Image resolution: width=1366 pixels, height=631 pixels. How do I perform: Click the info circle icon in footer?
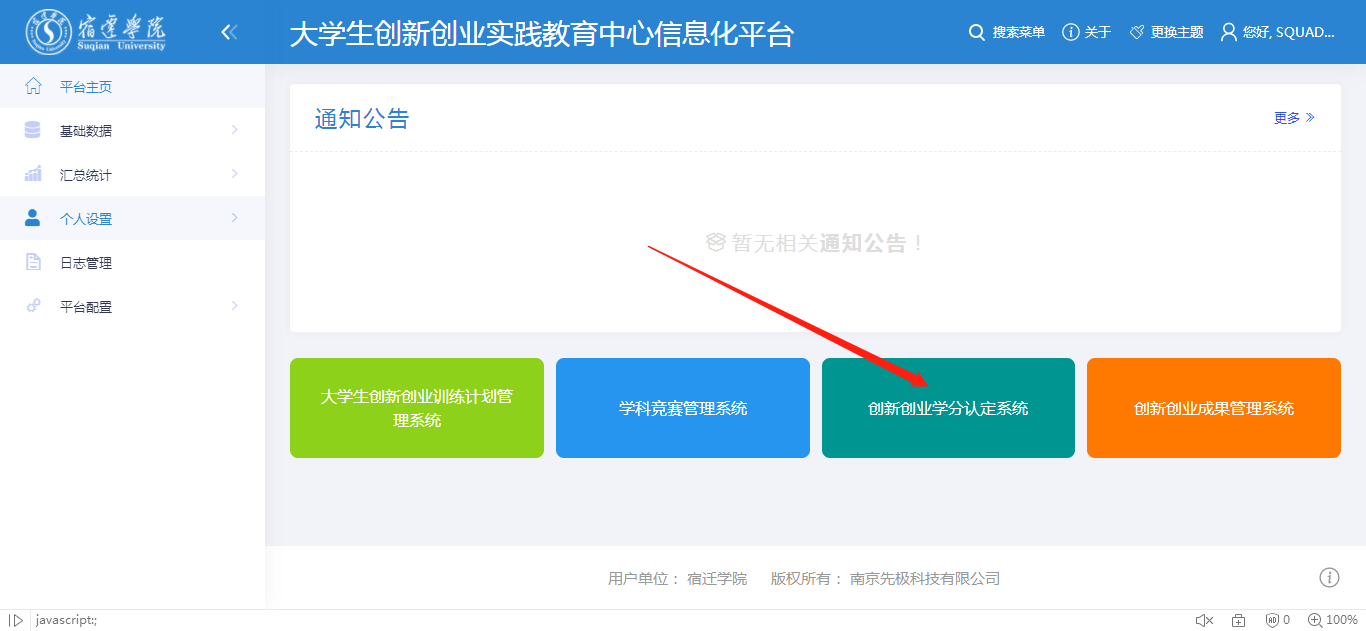click(x=1329, y=577)
